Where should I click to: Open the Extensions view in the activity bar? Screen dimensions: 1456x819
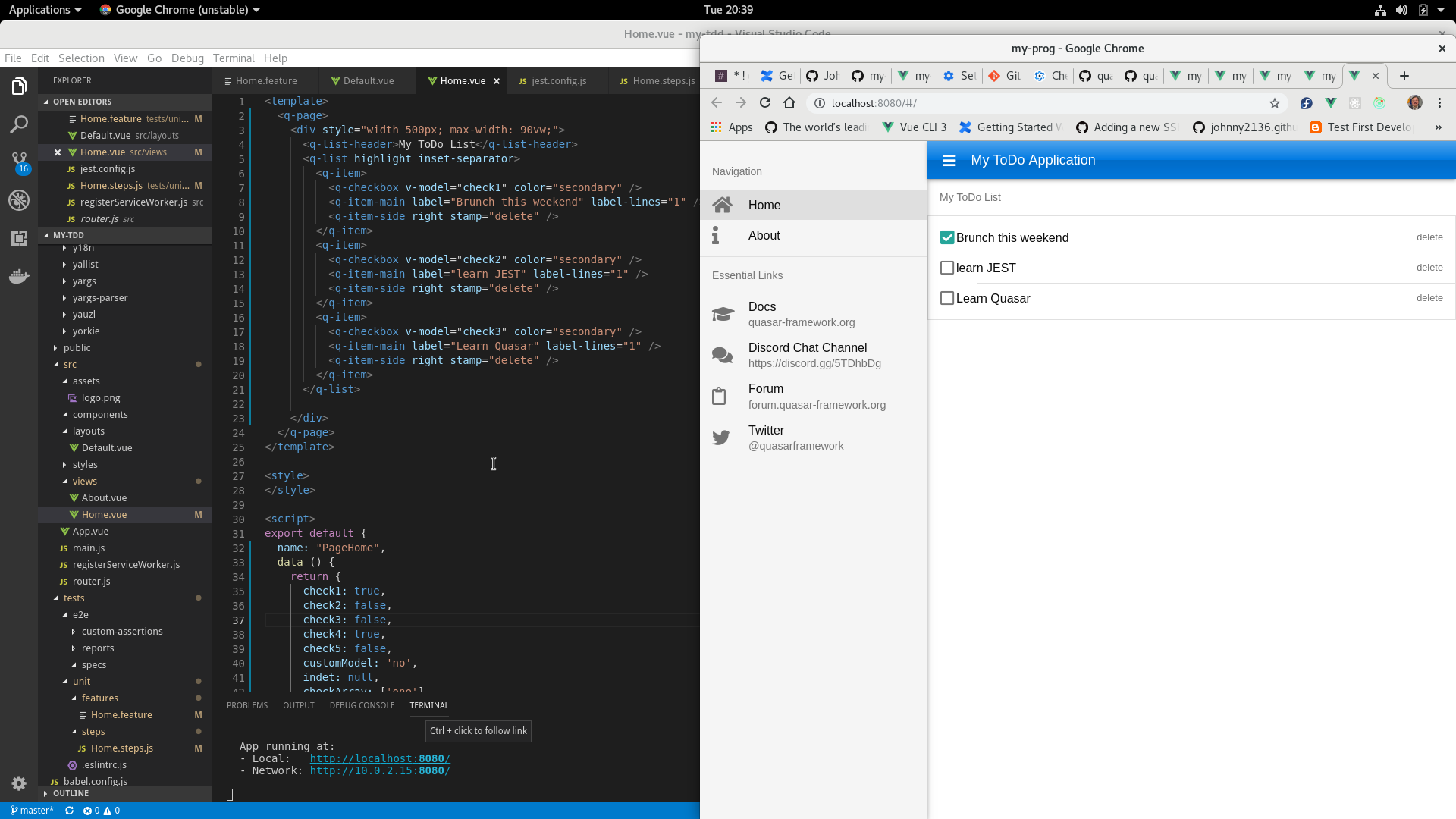pos(19,238)
